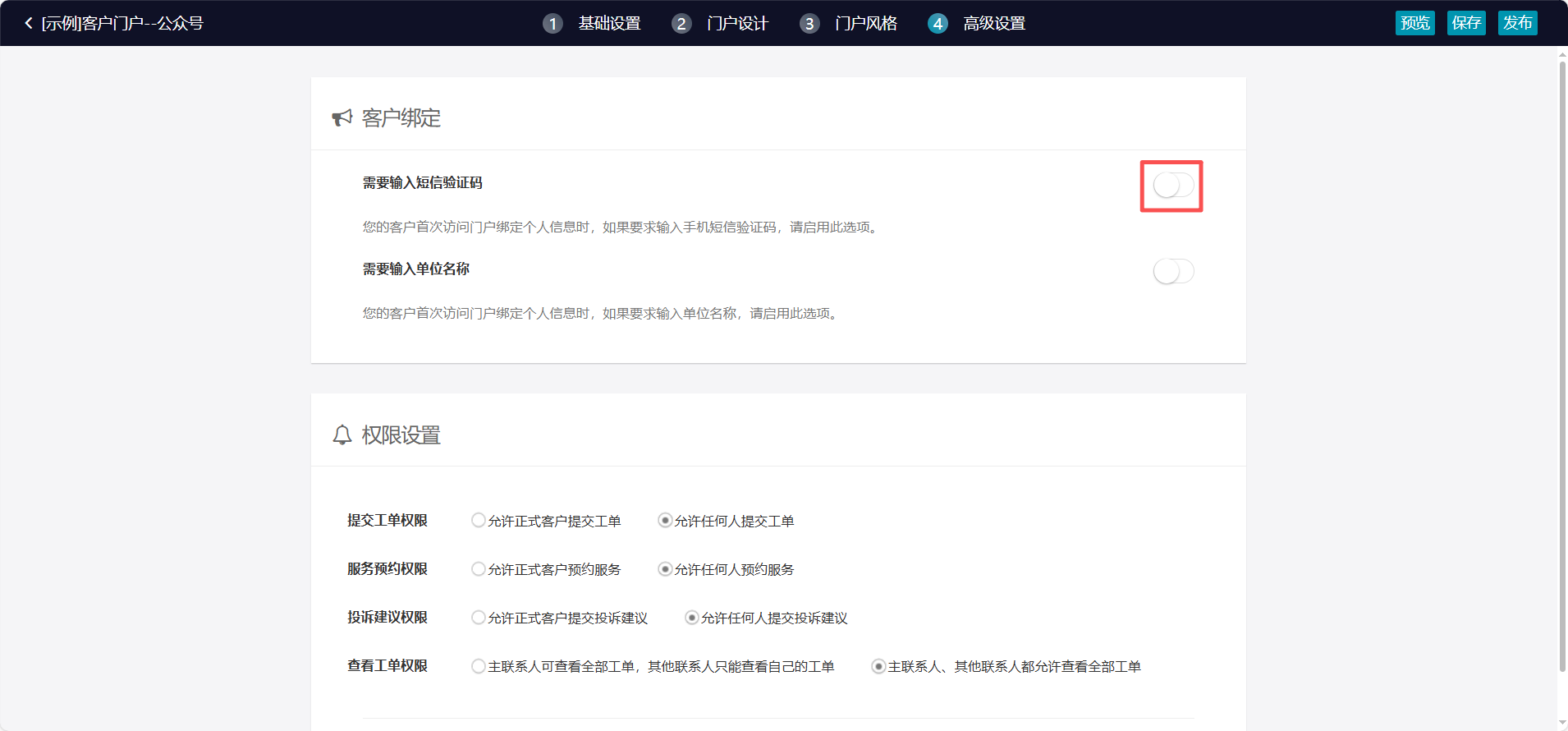Image resolution: width=1568 pixels, height=731 pixels.
Task: Click the bell icon next to 权限设置
Action: point(342,435)
